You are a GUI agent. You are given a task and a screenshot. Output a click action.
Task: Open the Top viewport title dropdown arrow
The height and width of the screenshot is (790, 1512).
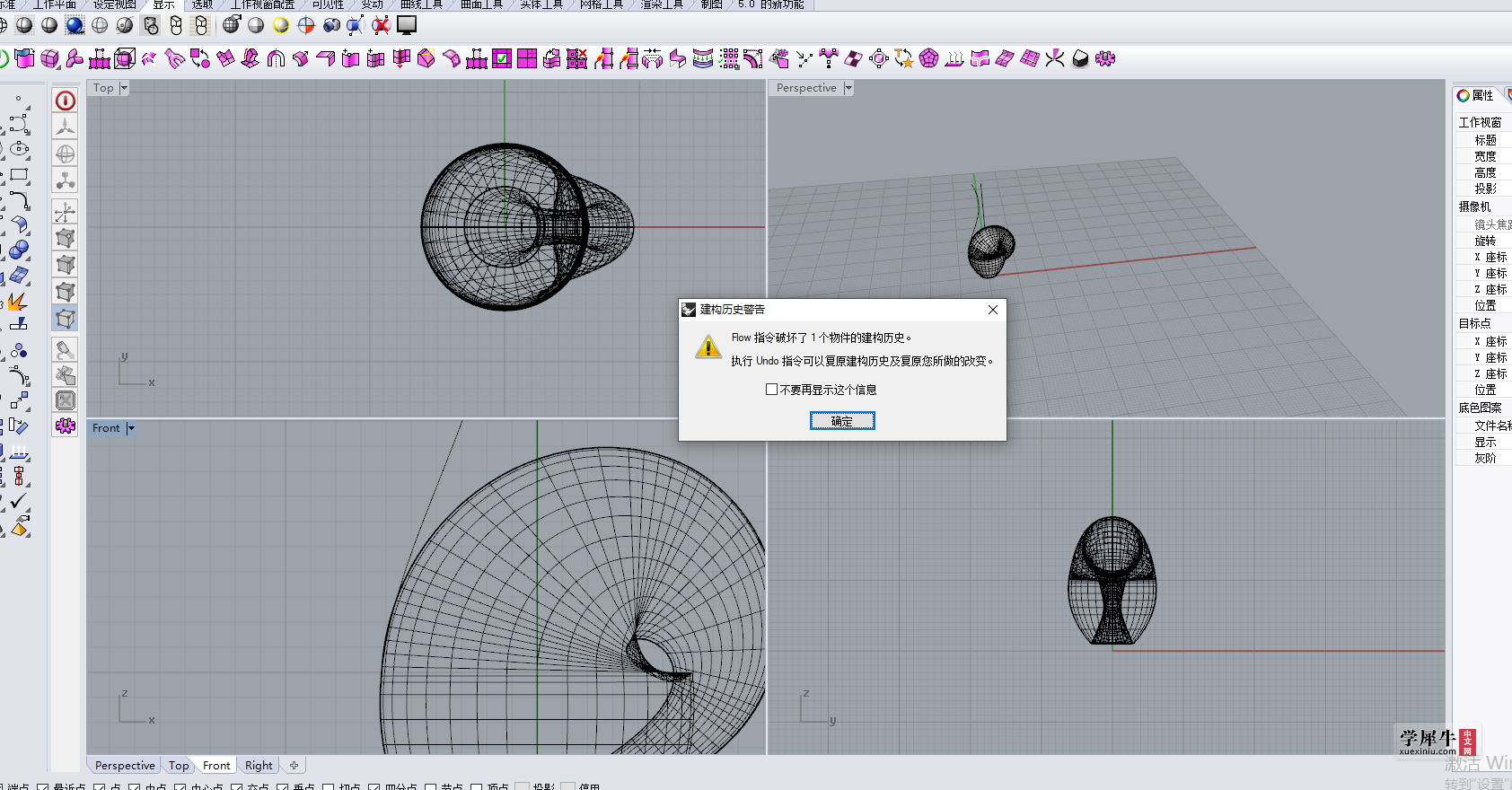(124, 88)
